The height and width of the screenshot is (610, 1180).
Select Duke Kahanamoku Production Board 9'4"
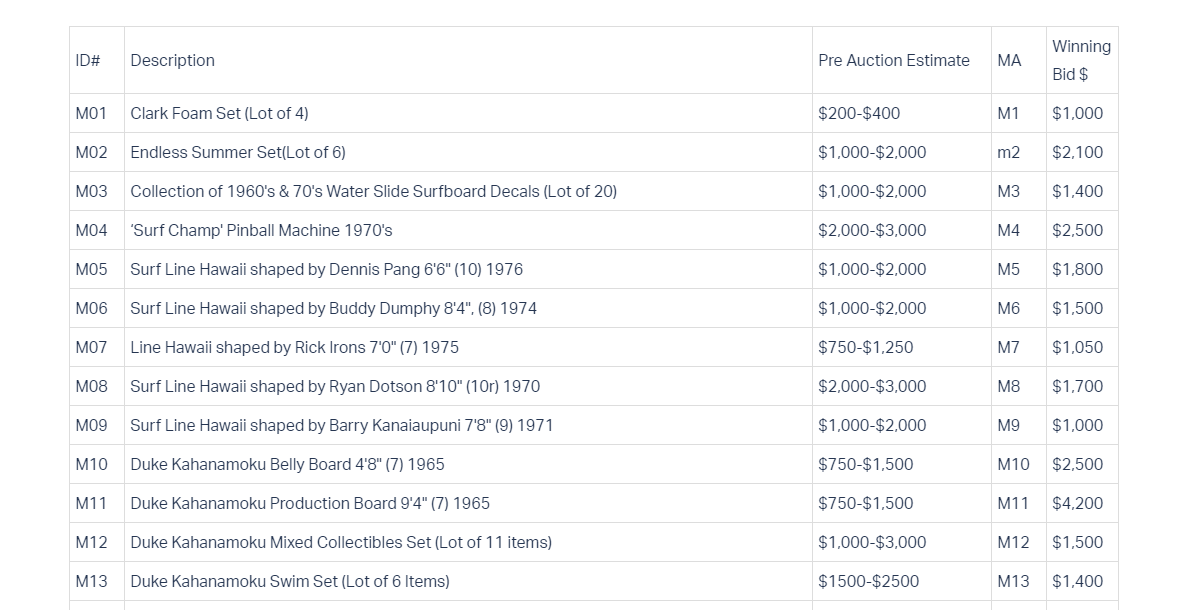click(309, 503)
